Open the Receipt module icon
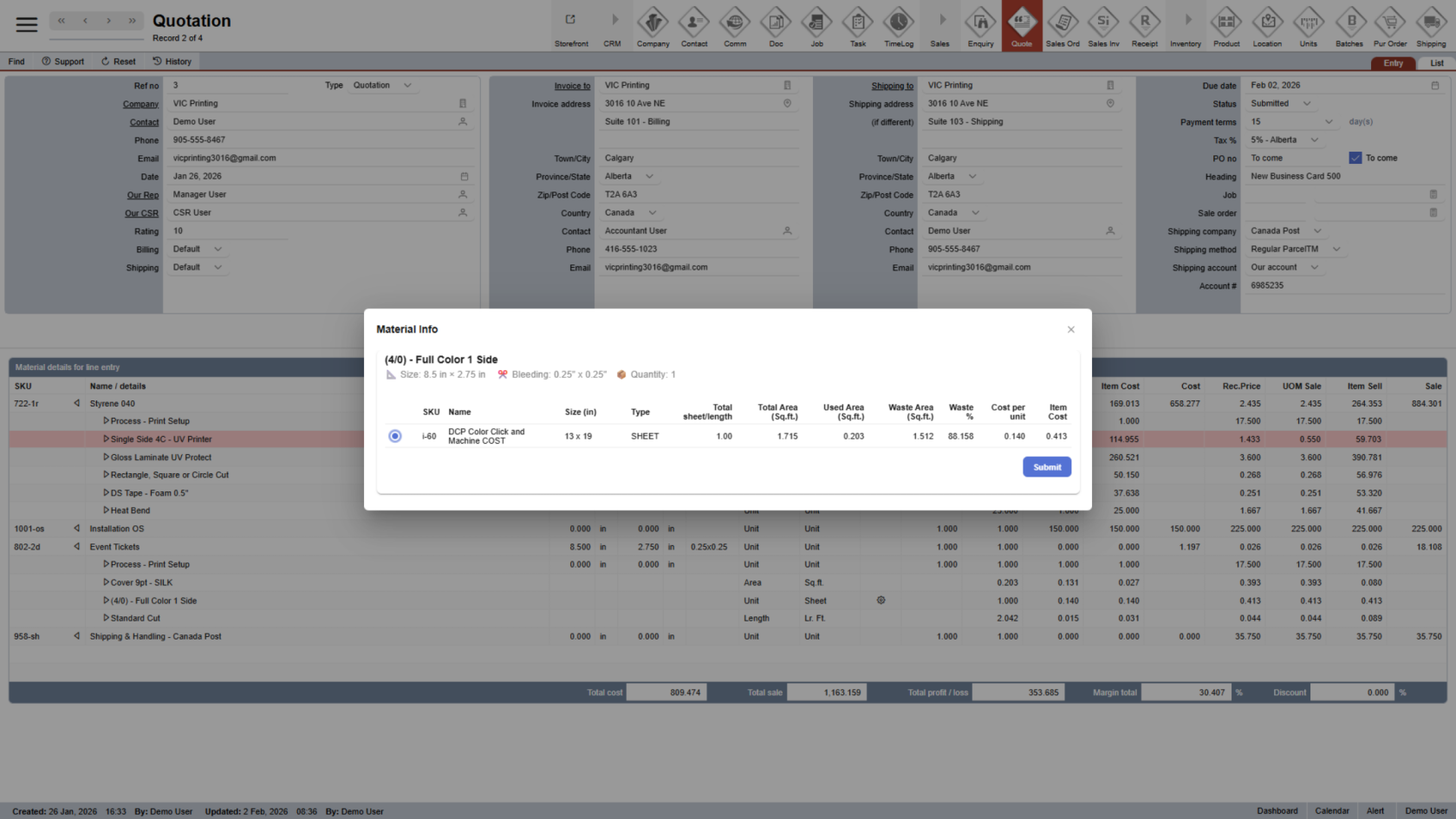Image resolution: width=1456 pixels, height=819 pixels. (x=1145, y=23)
